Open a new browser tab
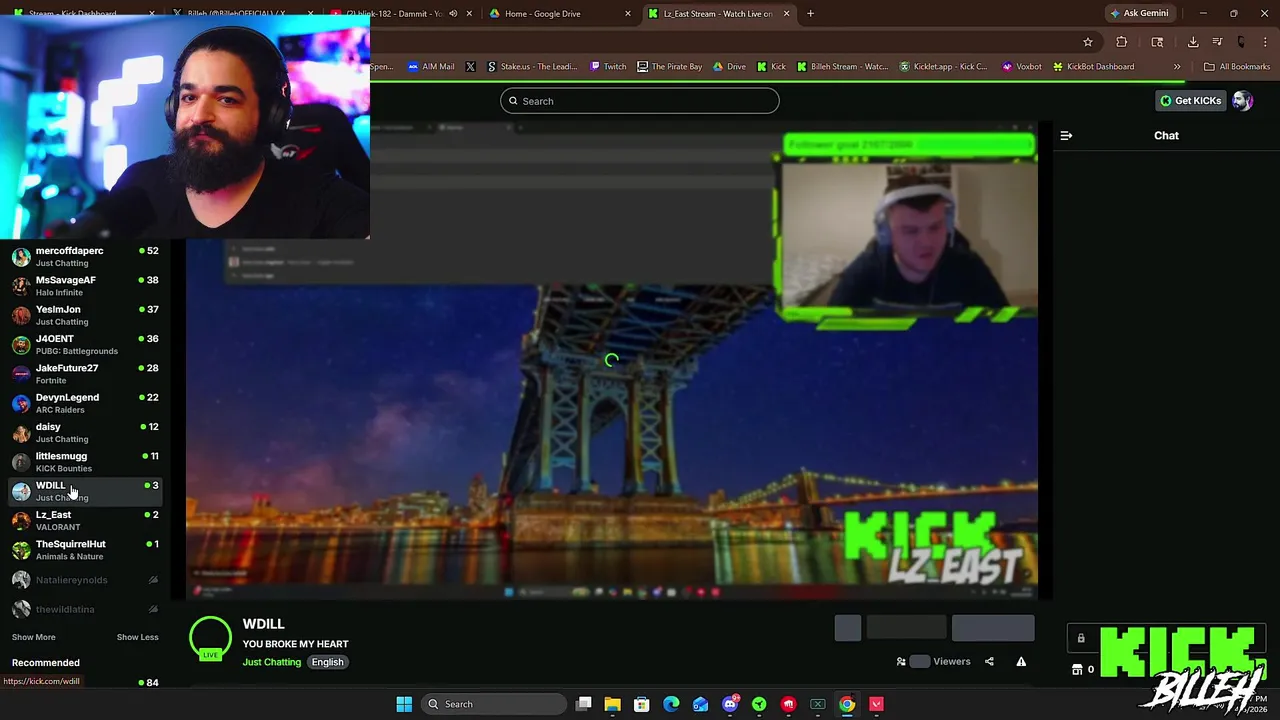Image resolution: width=1280 pixels, height=720 pixels. point(810,14)
